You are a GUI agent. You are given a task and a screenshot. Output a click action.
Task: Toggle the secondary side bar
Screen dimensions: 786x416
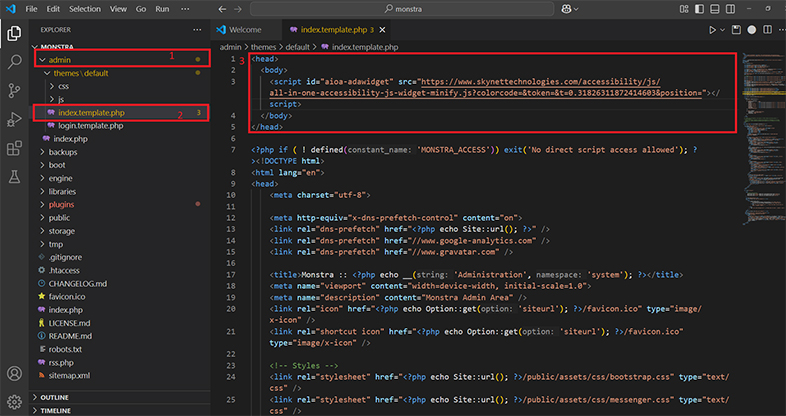[730, 9]
